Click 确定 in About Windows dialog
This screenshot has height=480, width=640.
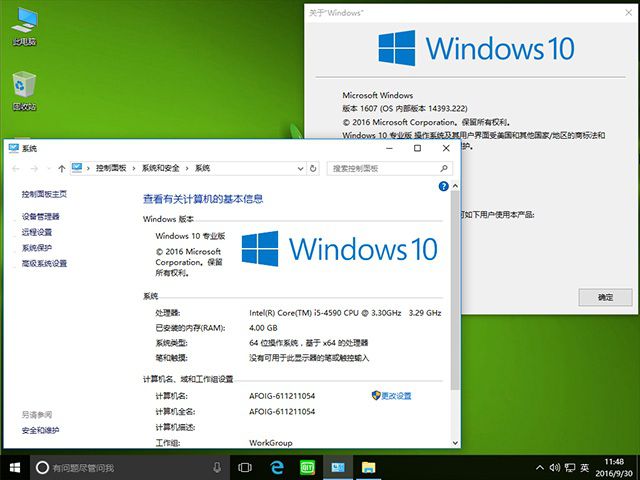tap(605, 297)
